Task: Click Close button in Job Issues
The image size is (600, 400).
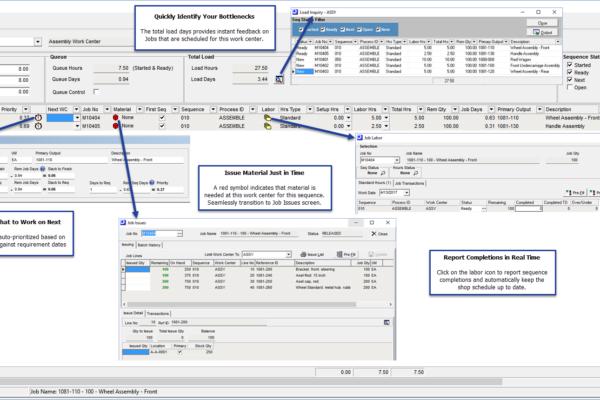Action: (x=380, y=233)
